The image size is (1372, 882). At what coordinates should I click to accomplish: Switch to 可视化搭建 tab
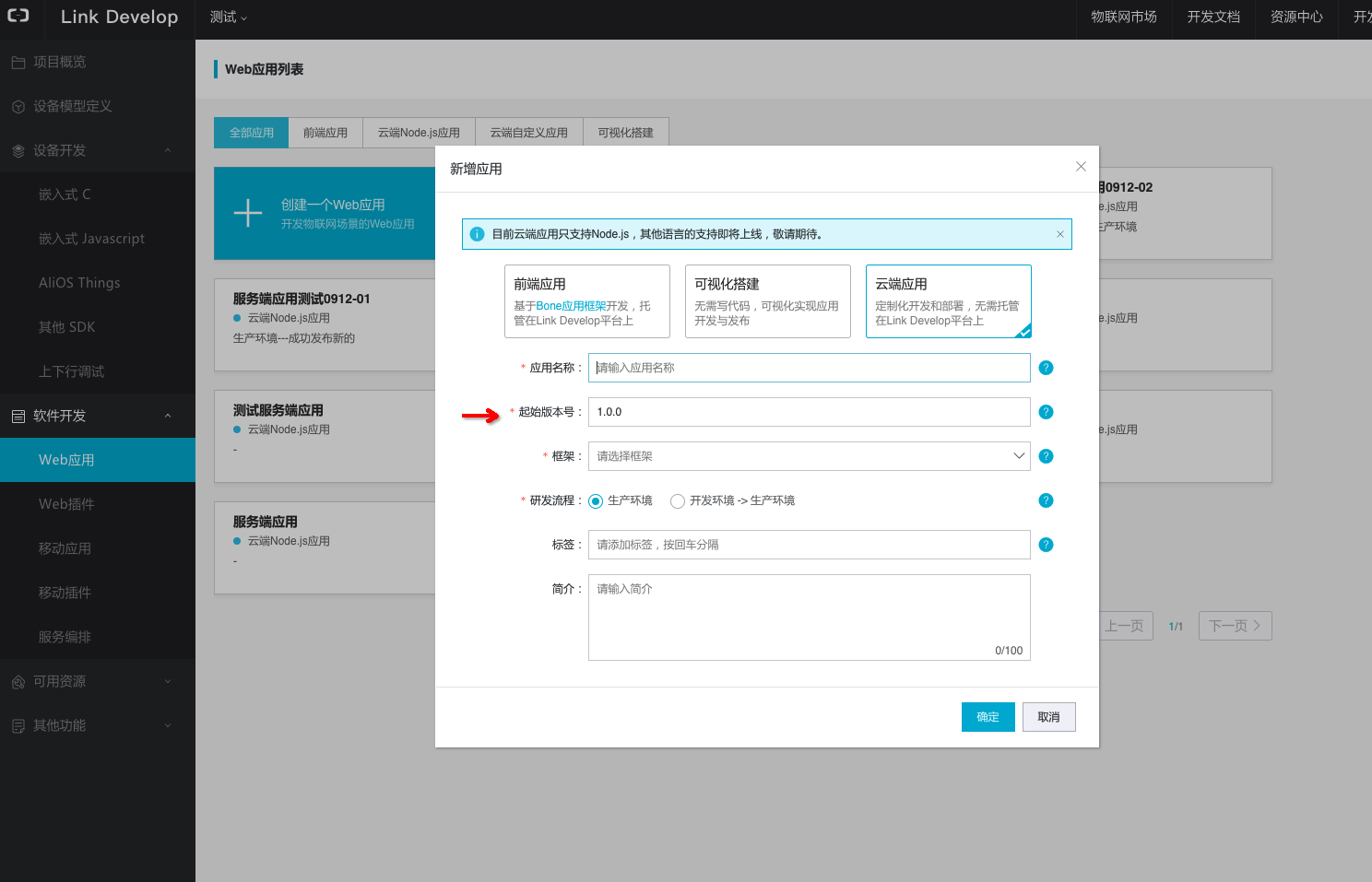626,133
